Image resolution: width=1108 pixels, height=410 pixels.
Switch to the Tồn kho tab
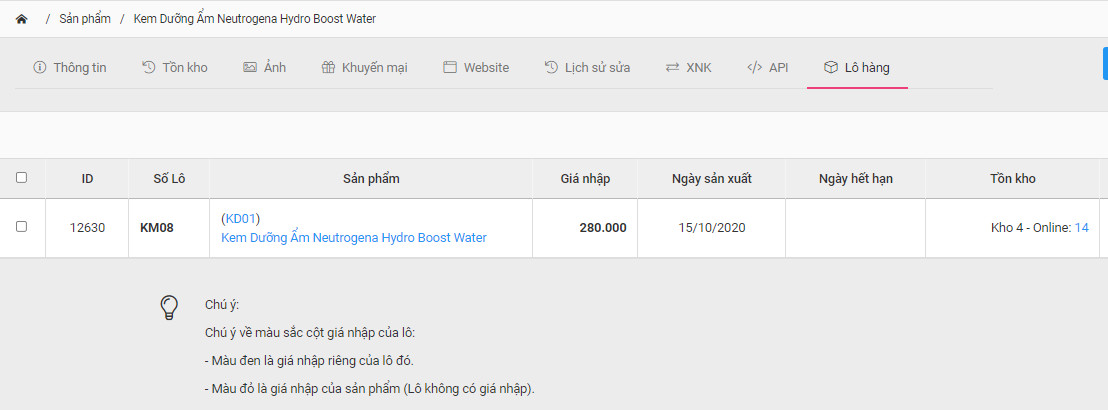pyautogui.click(x=175, y=68)
